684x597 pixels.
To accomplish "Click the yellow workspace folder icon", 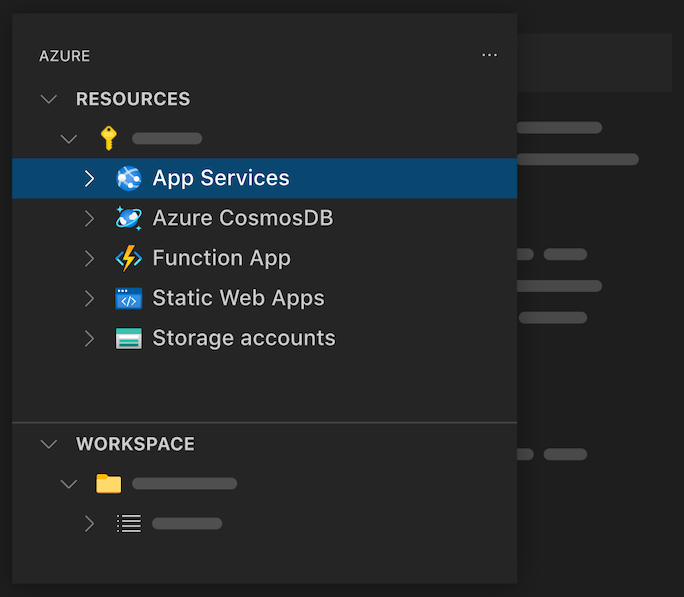I will click(108, 484).
